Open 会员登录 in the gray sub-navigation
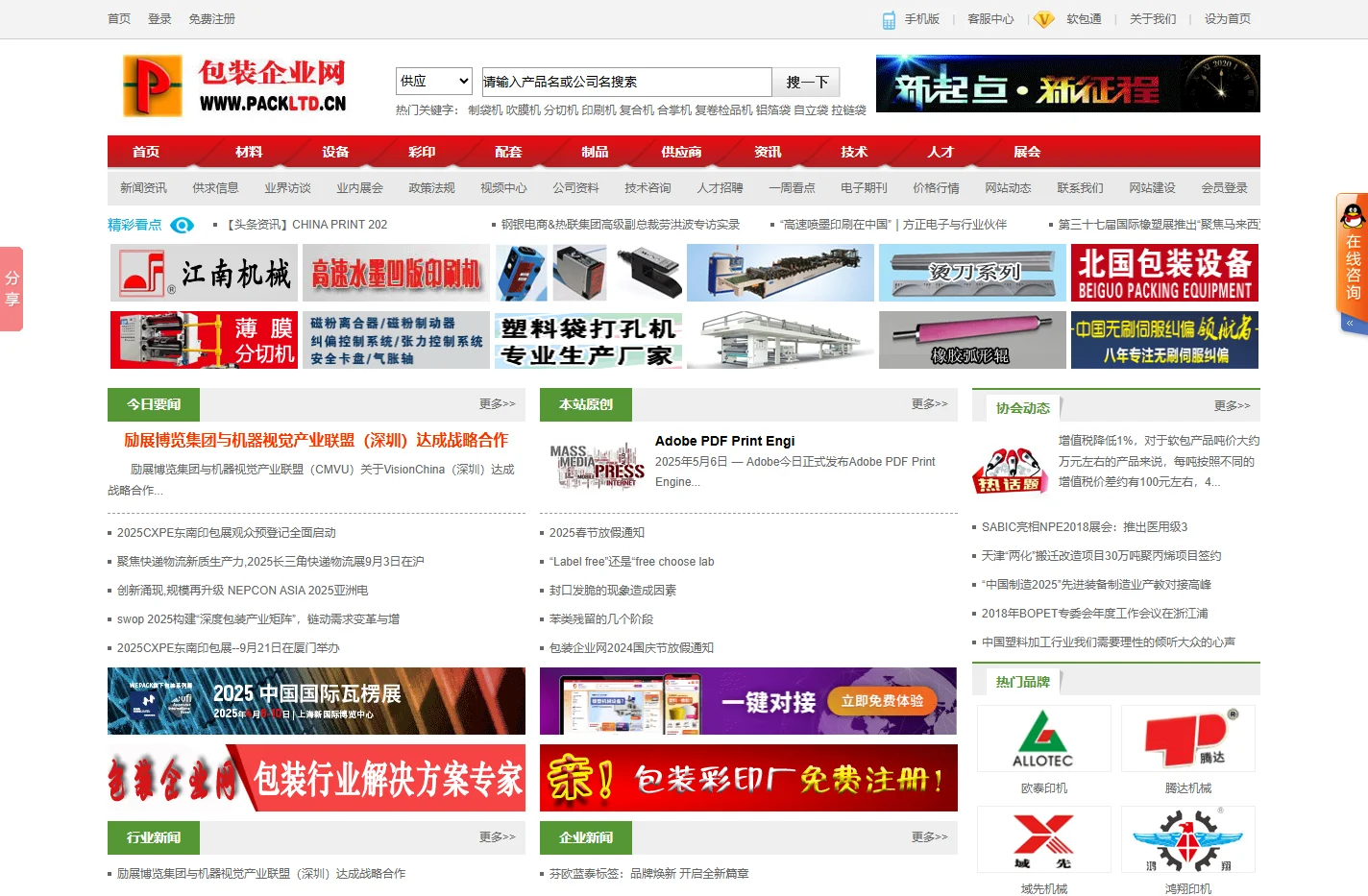The image size is (1368, 896). pyautogui.click(x=1224, y=188)
